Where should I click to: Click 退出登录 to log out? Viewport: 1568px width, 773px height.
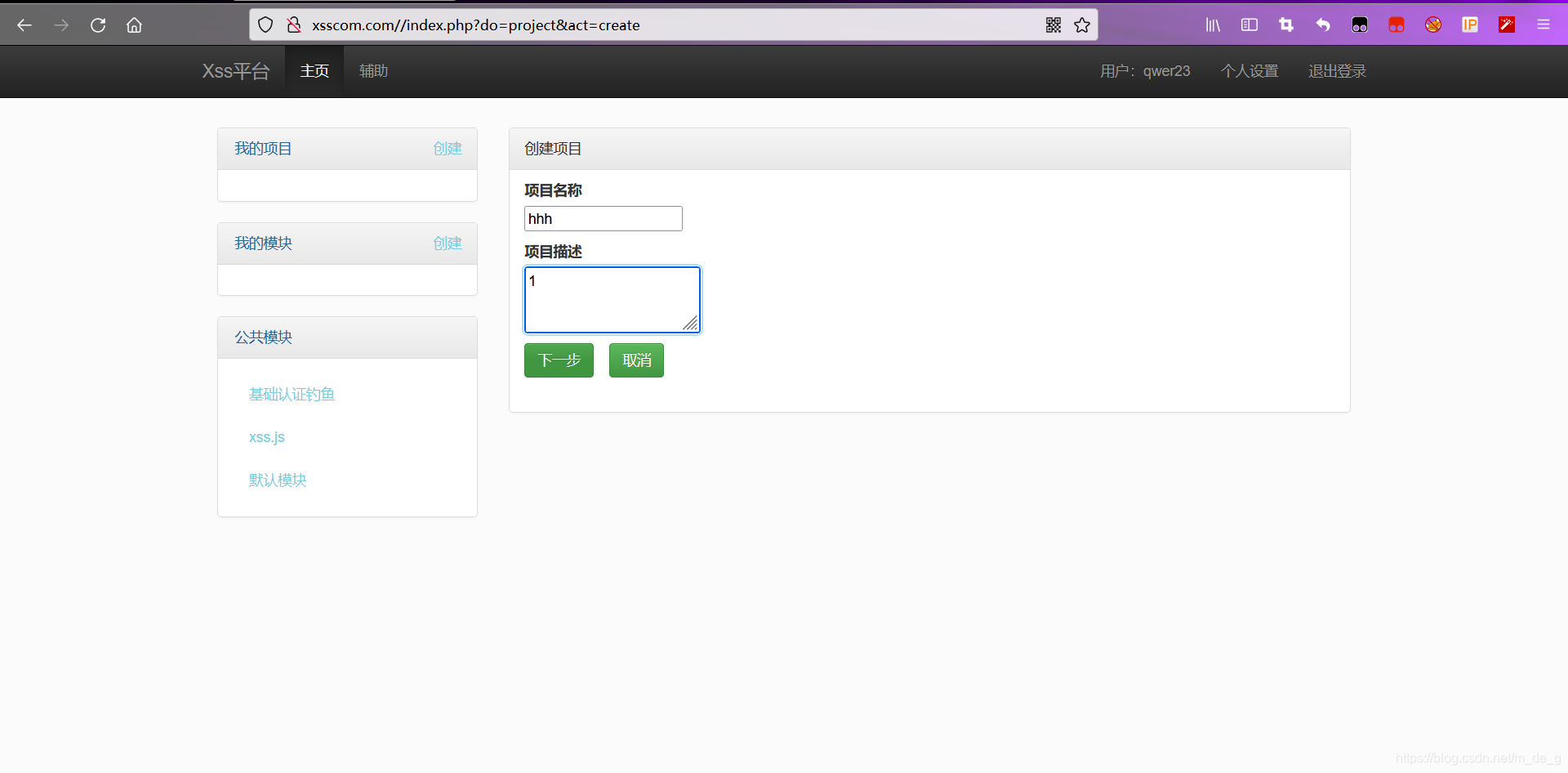(1337, 71)
